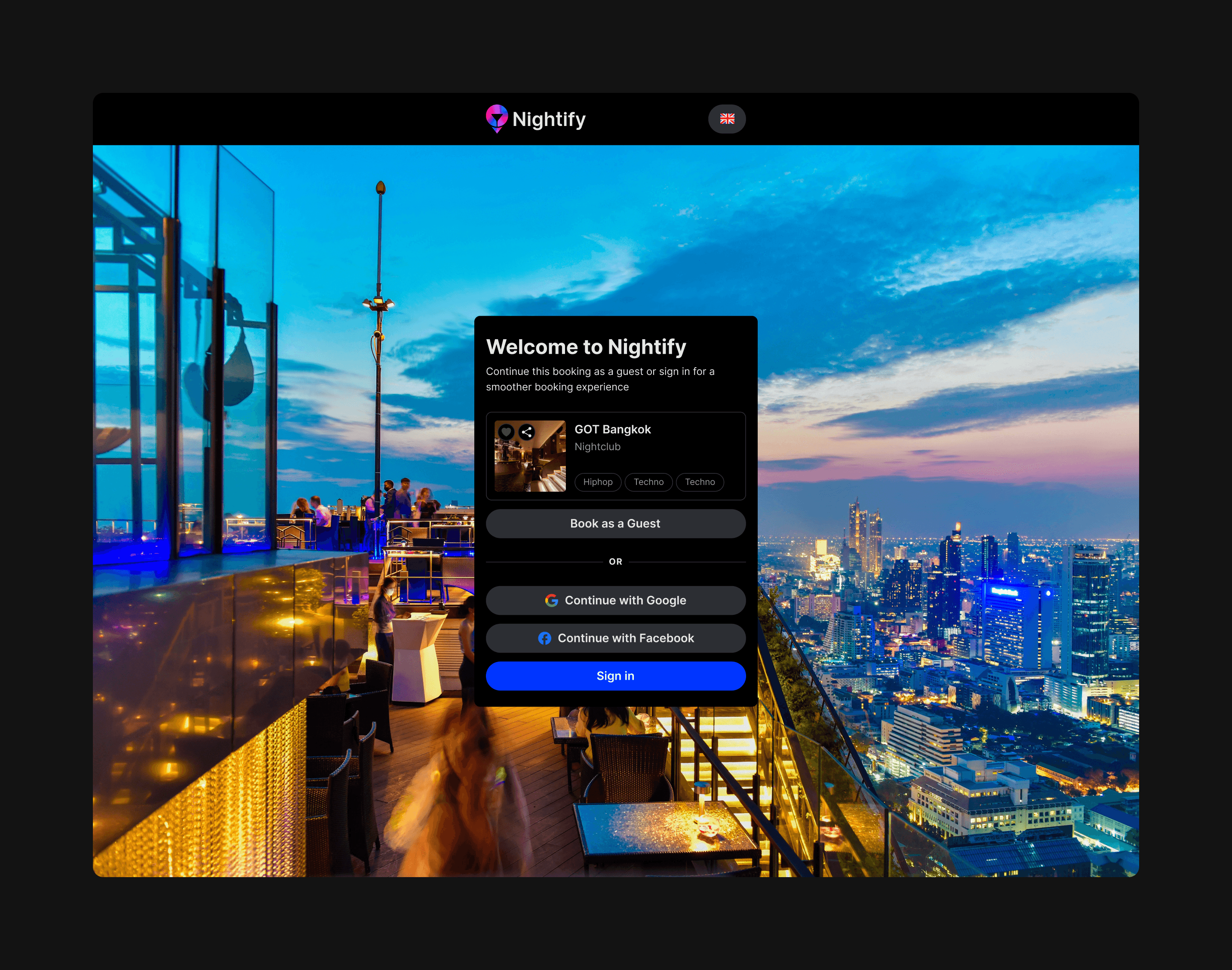Click Continue with Google
Viewport: 1232px width, 970px height.
pos(616,600)
